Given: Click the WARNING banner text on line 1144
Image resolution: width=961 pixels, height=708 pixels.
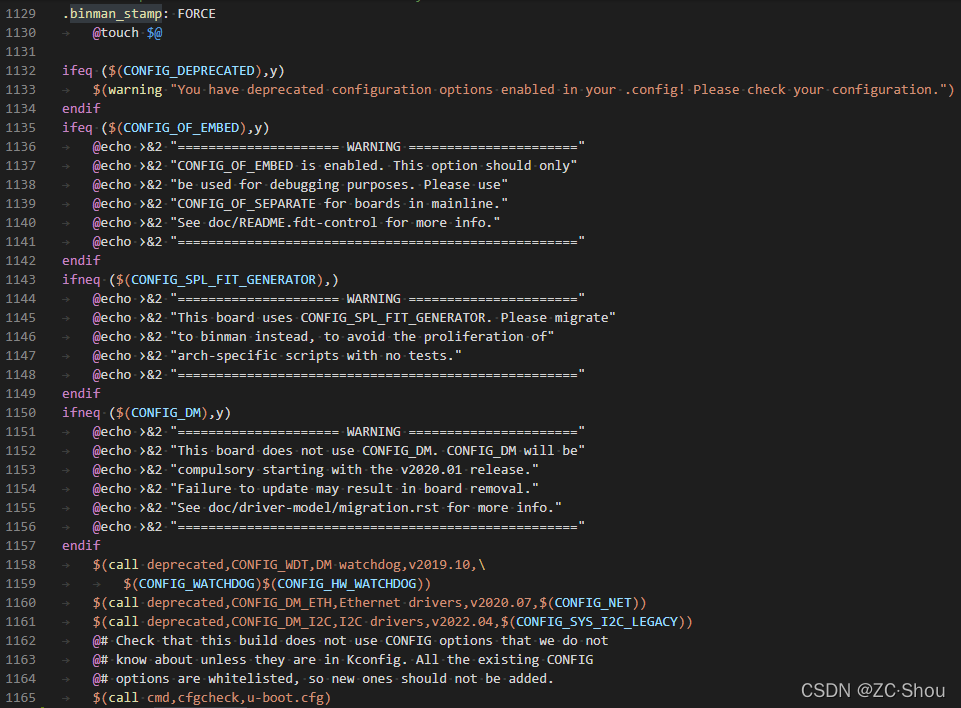Looking at the screenshot, I should [x=373, y=299].
